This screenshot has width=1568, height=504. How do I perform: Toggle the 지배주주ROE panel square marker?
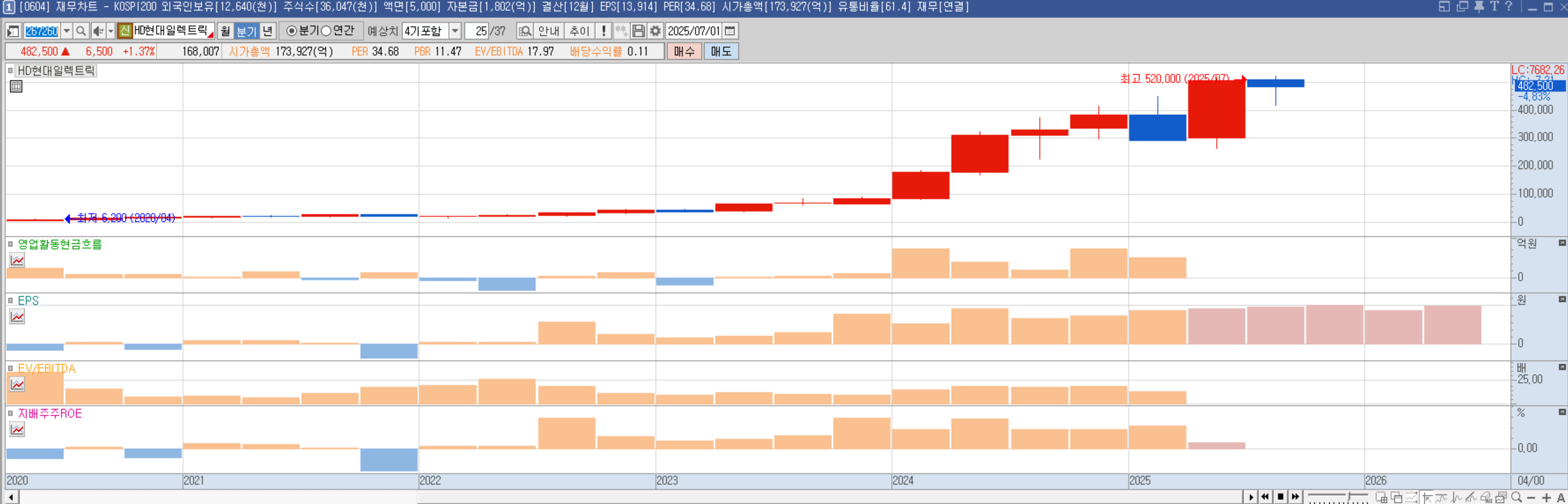pyautogui.click(x=11, y=413)
